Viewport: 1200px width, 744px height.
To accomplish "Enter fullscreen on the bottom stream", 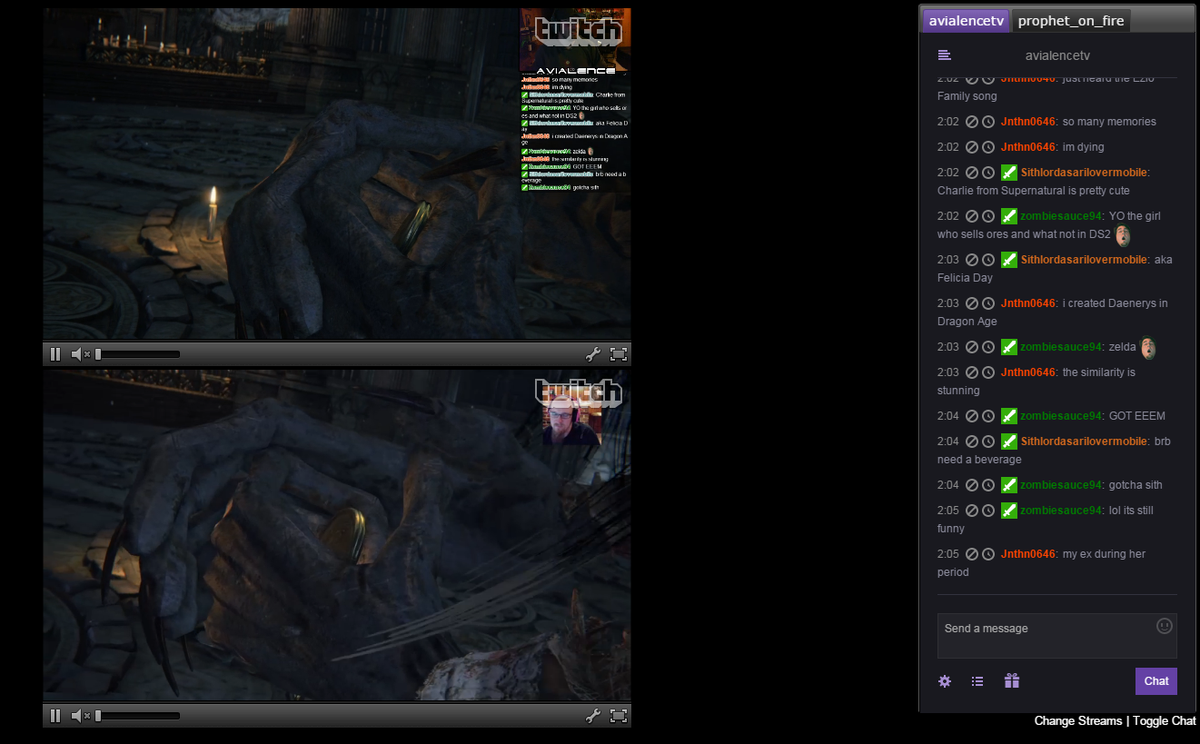I will (618, 715).
